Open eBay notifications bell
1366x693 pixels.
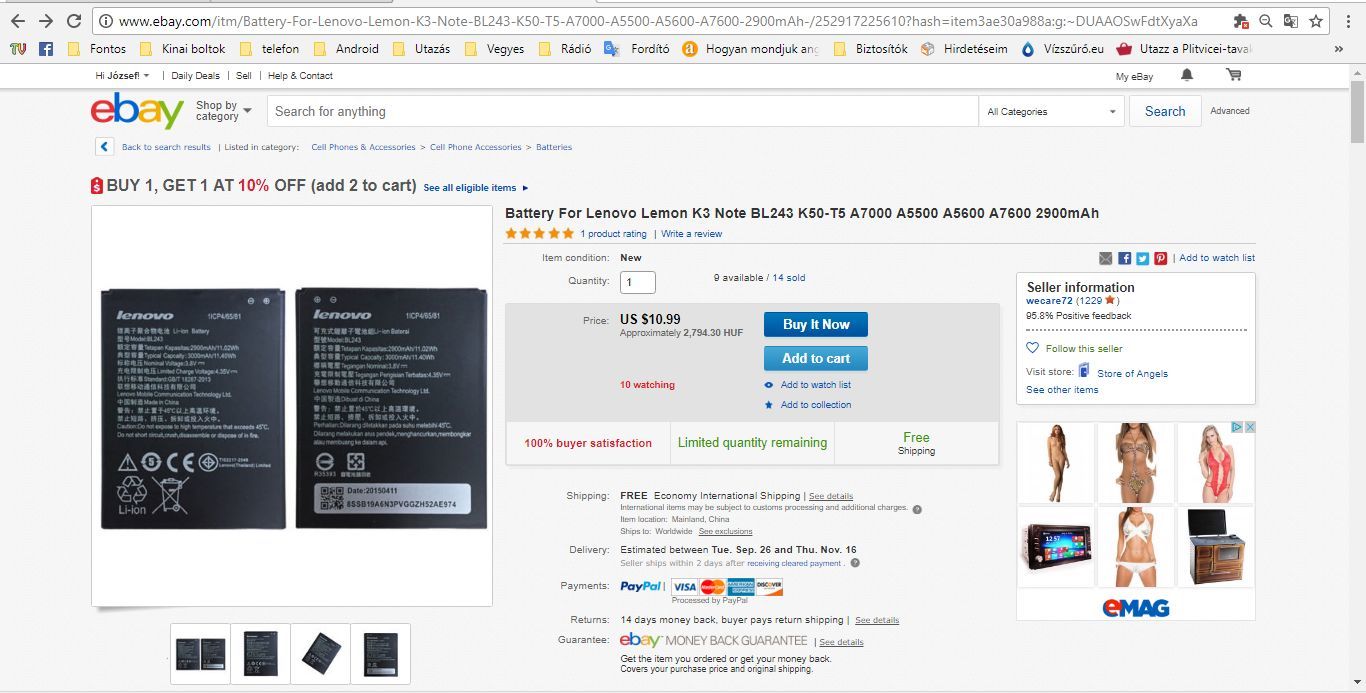pos(1187,75)
